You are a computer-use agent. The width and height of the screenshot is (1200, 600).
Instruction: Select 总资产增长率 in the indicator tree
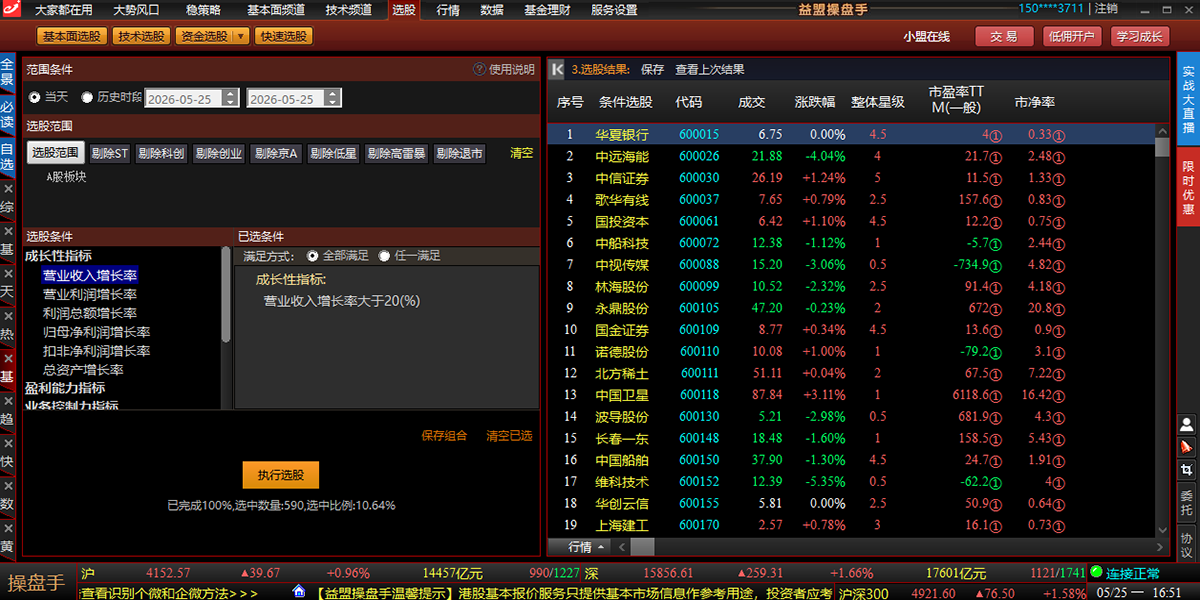[83, 370]
